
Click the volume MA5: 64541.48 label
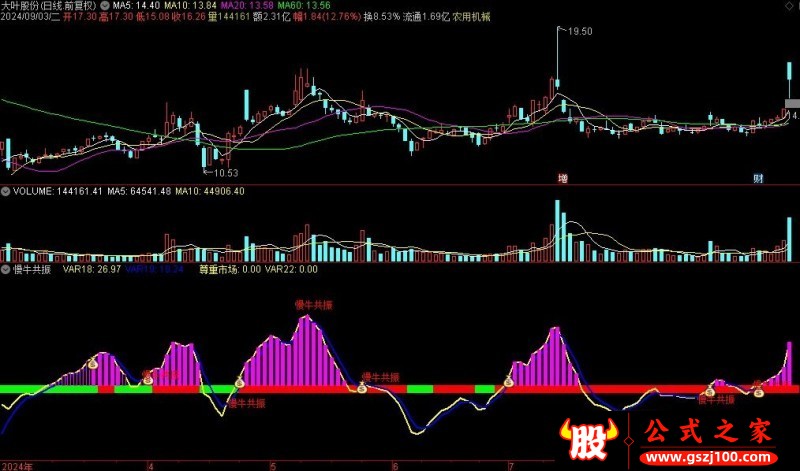[x=139, y=192]
